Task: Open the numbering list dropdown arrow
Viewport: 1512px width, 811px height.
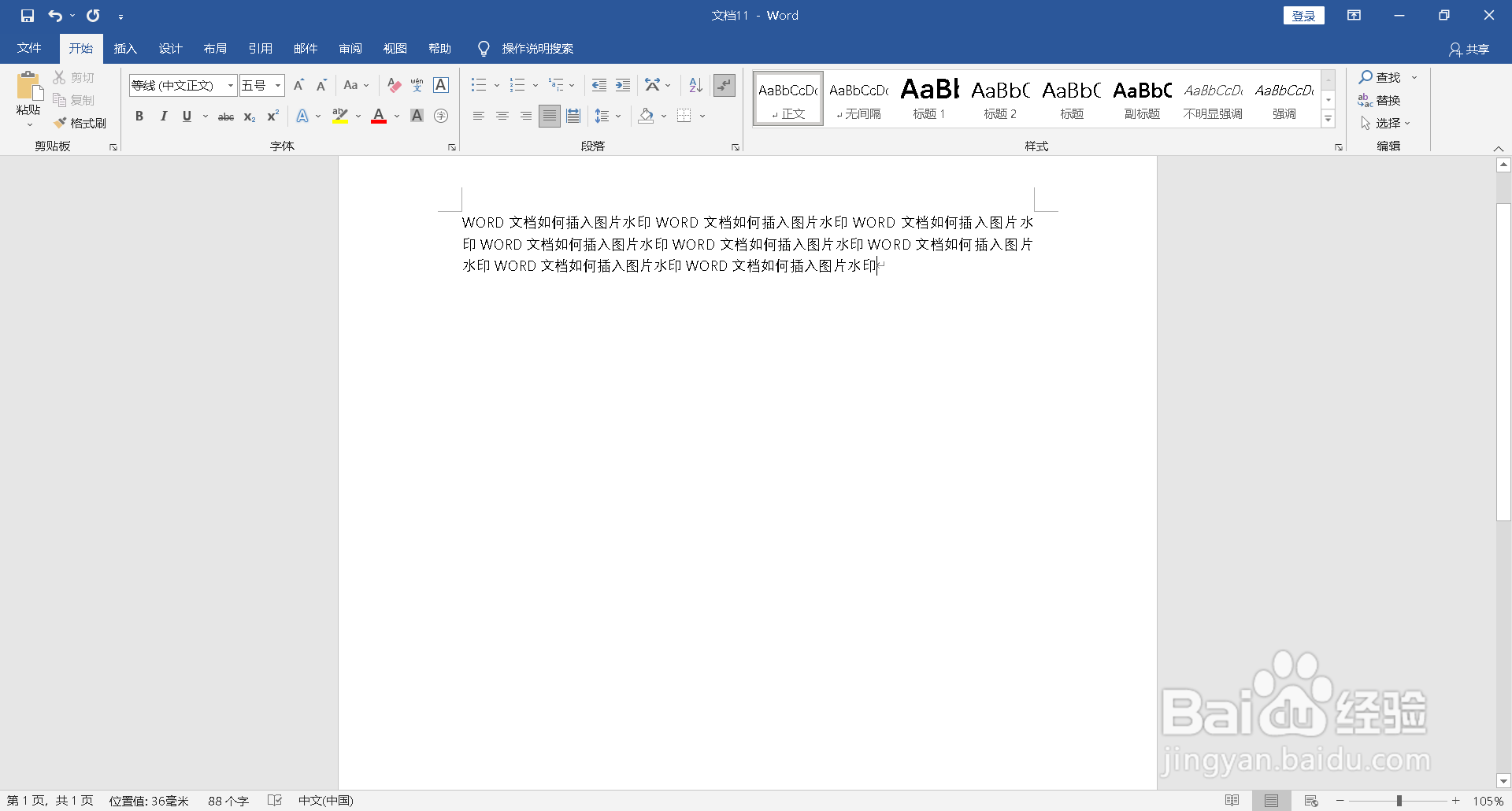Action: [x=535, y=85]
